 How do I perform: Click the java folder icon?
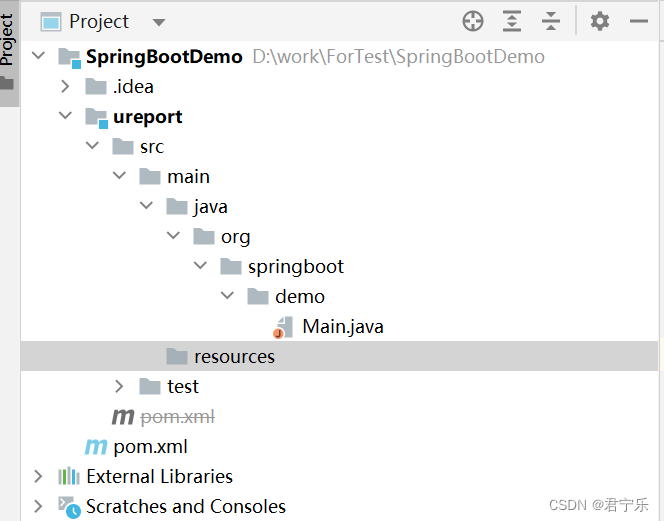(177, 207)
